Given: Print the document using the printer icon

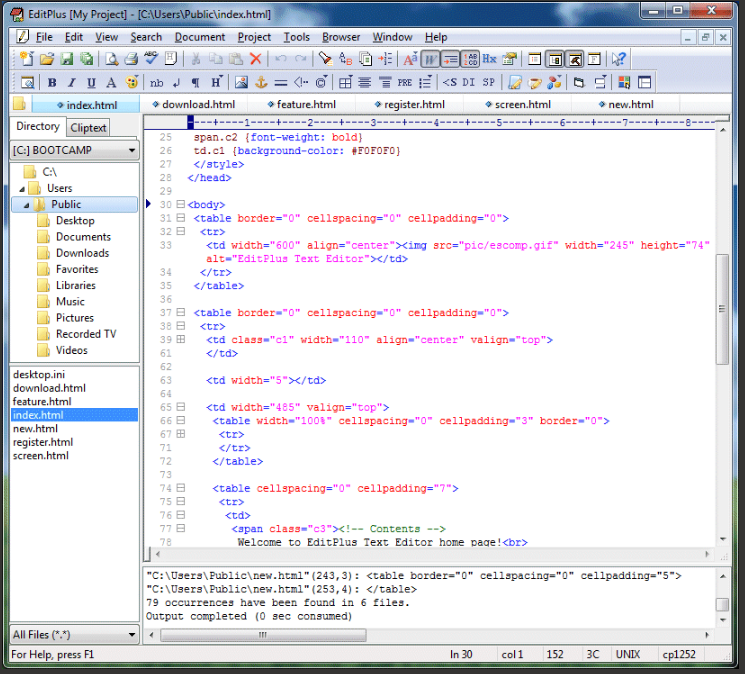Looking at the screenshot, I should [x=131, y=59].
